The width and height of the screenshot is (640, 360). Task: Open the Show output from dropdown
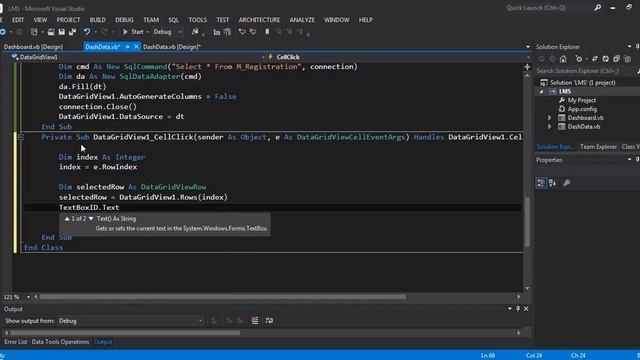pos(131,321)
